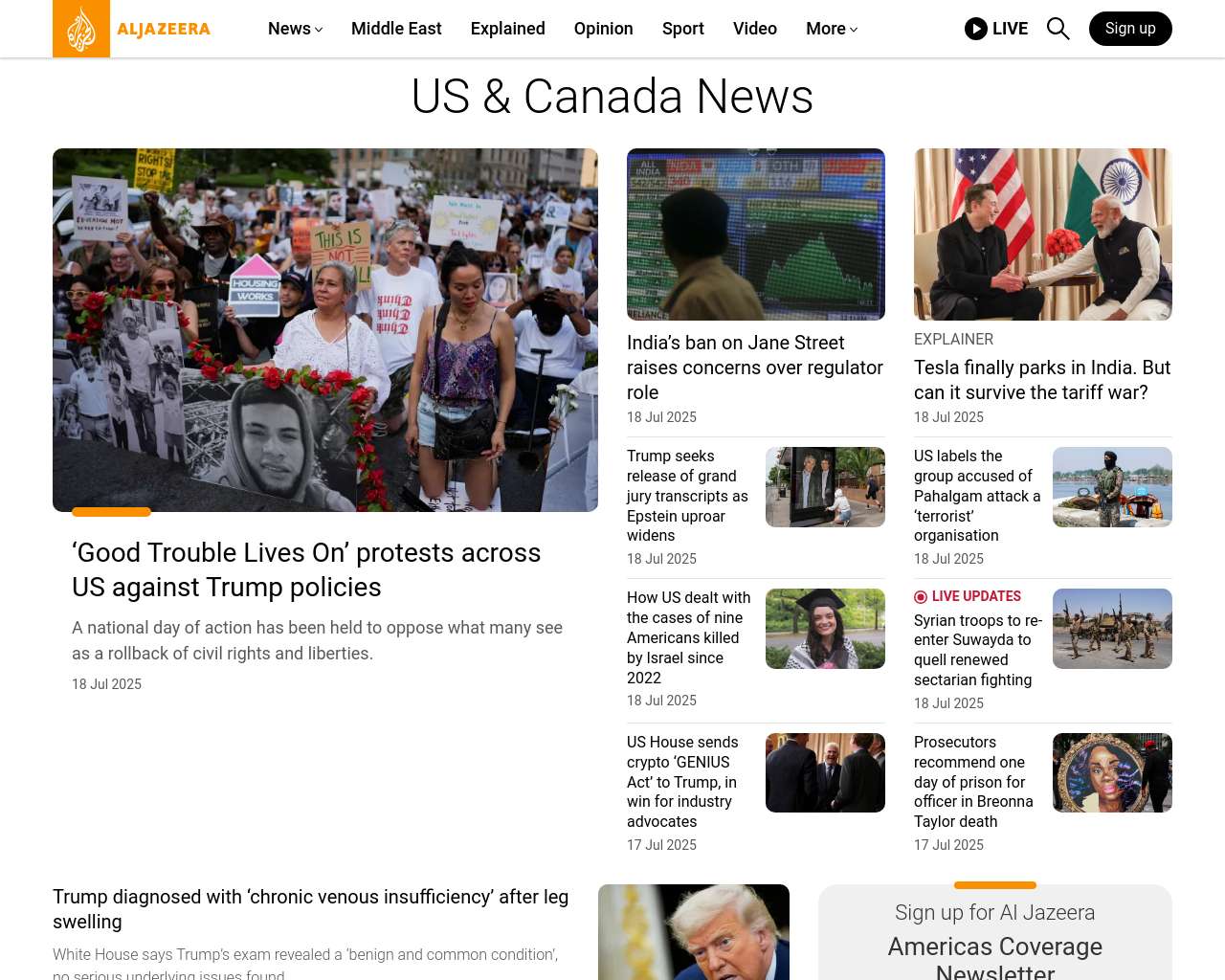Open Tesla finally parks in India article
This screenshot has height=980, width=1225.
coord(1042,380)
